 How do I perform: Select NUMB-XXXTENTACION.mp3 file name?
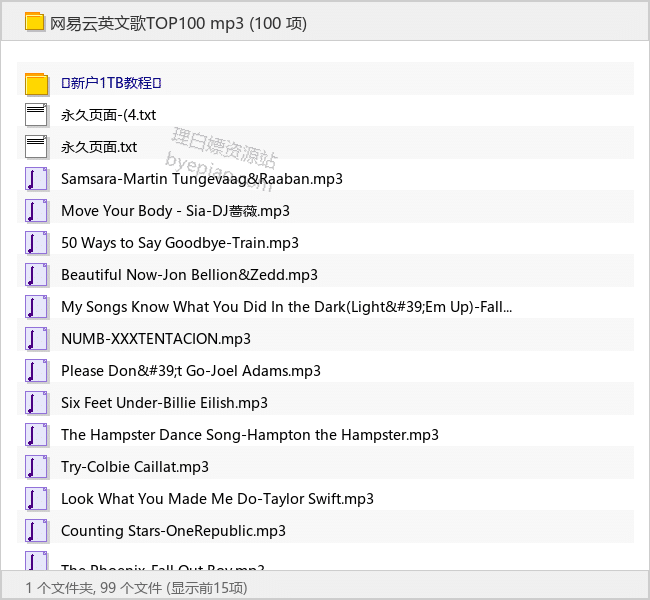pos(156,339)
